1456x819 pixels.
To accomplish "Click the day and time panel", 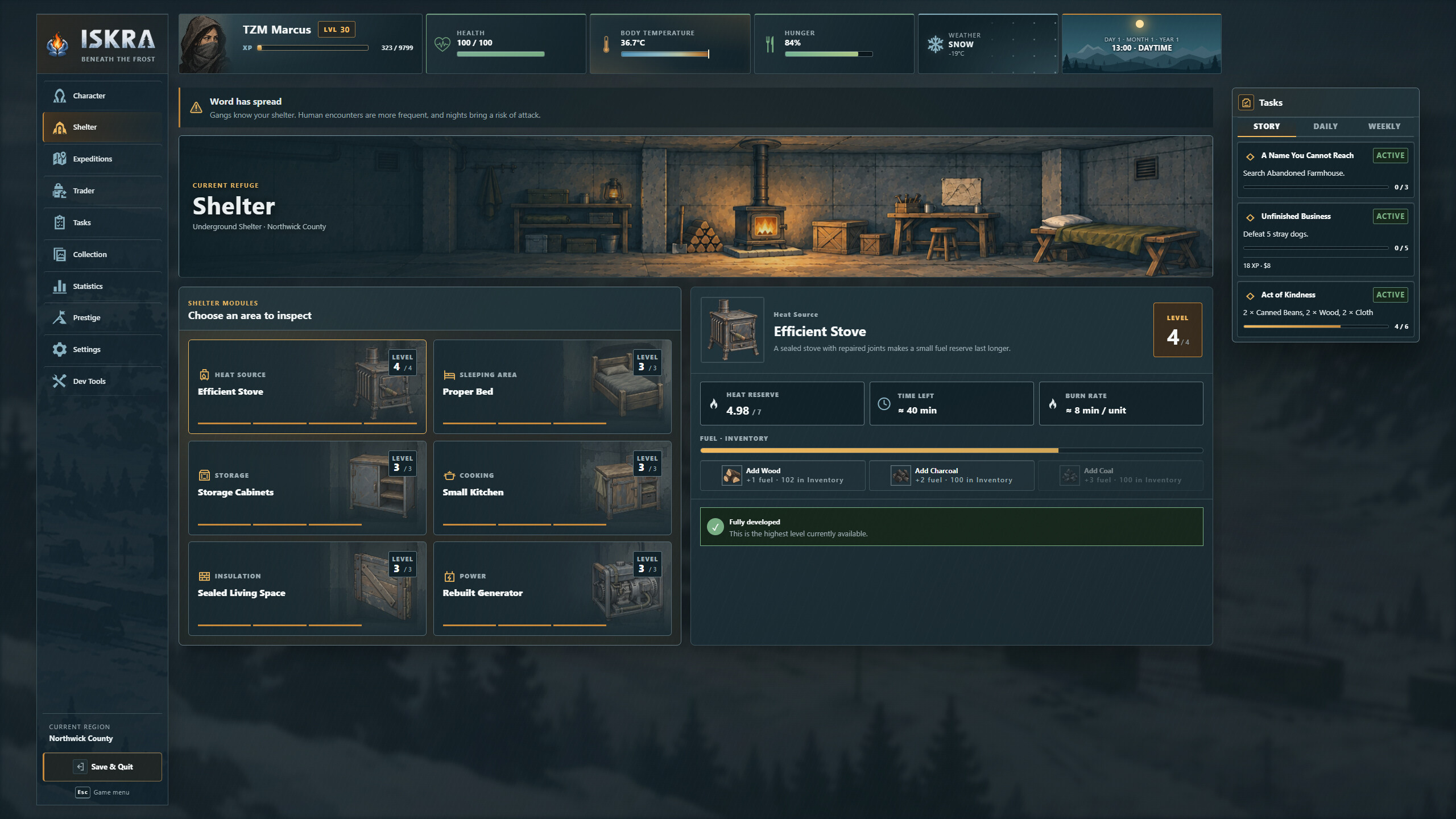I will coord(1141,44).
